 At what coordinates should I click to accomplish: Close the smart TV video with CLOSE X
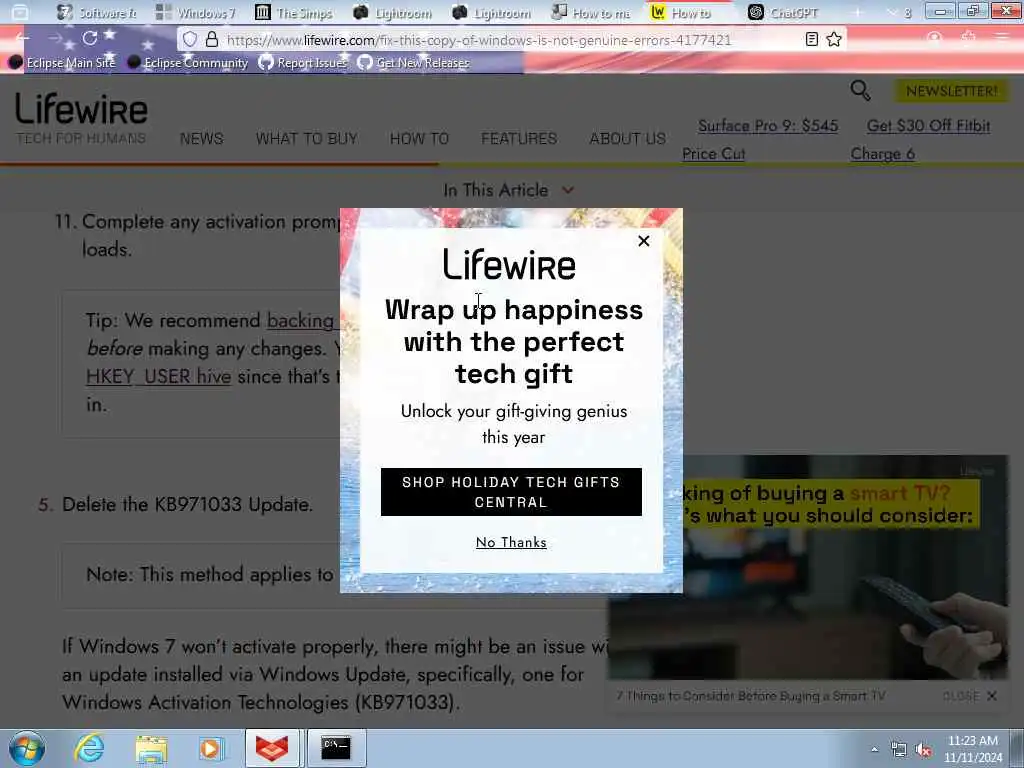point(970,696)
